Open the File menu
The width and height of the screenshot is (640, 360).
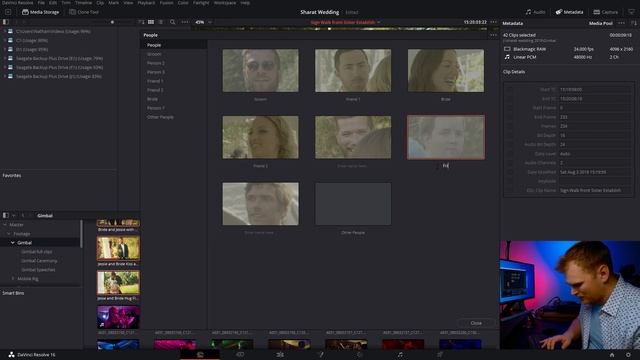pos(41,2)
